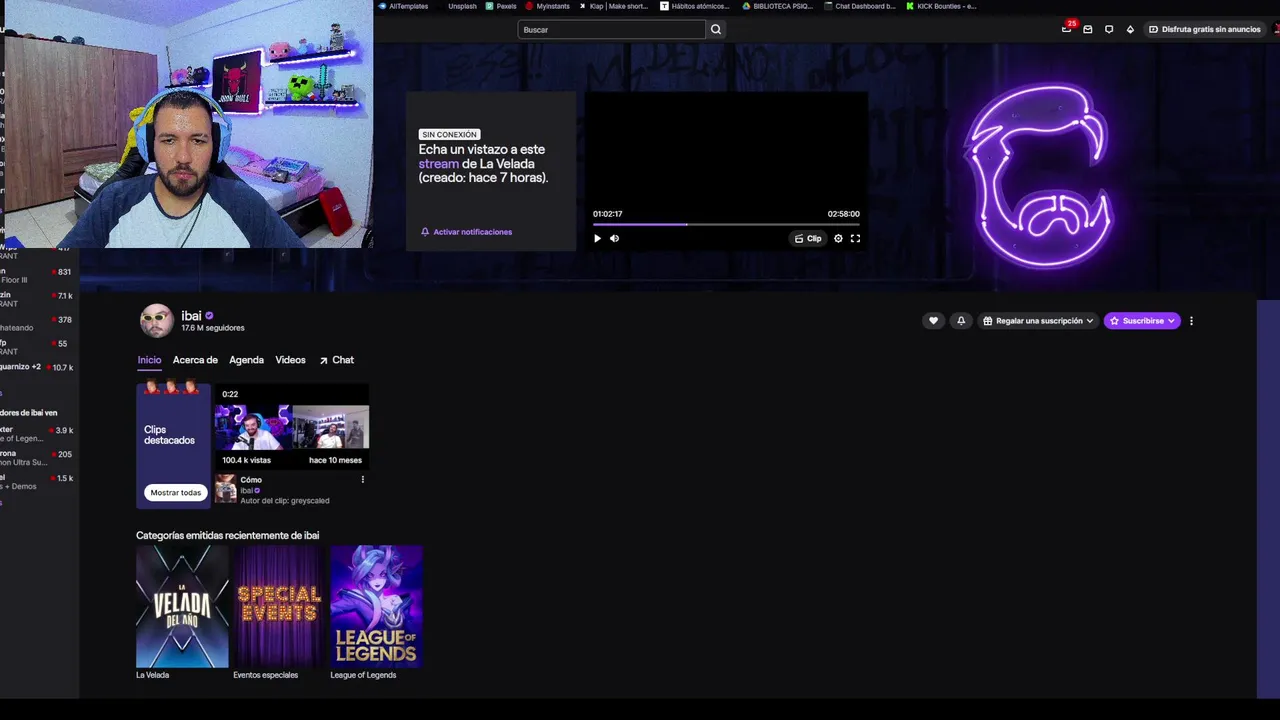Click the search magnifier icon
Viewport: 1280px width, 720px height.
716,29
